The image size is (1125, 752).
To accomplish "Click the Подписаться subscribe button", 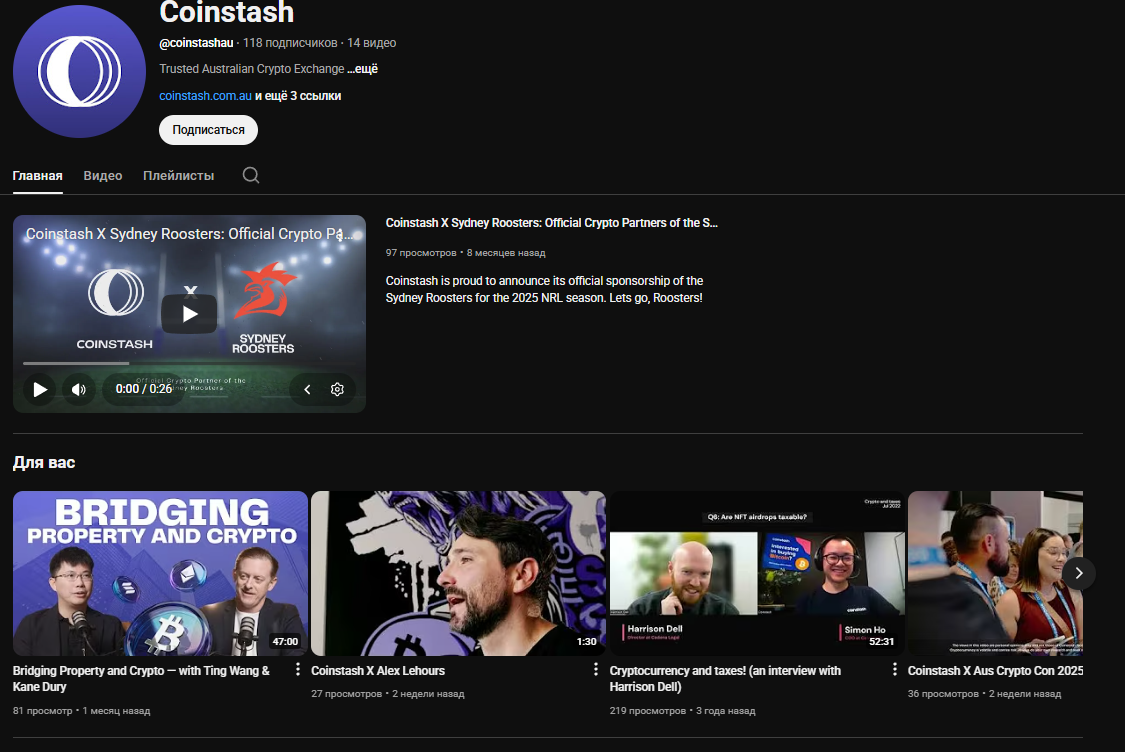I will tap(208, 130).
